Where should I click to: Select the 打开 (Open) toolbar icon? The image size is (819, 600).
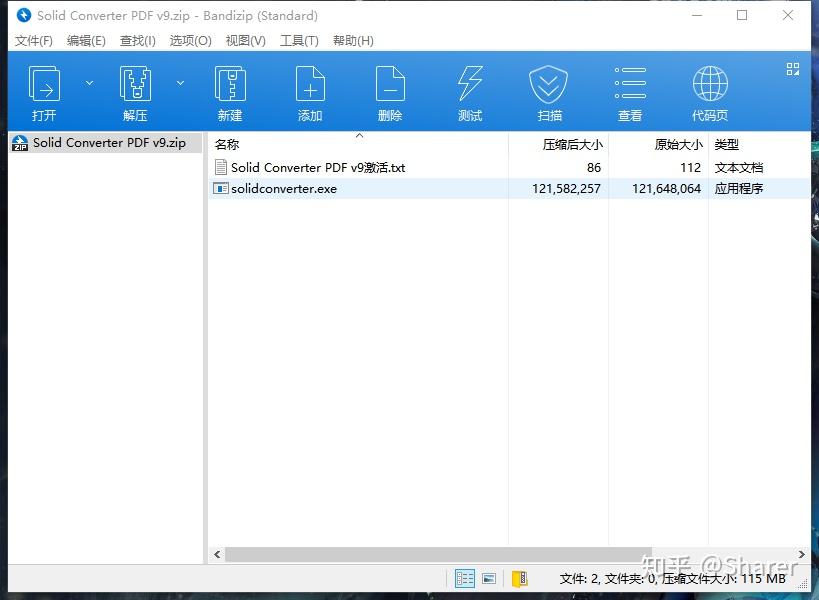44,90
